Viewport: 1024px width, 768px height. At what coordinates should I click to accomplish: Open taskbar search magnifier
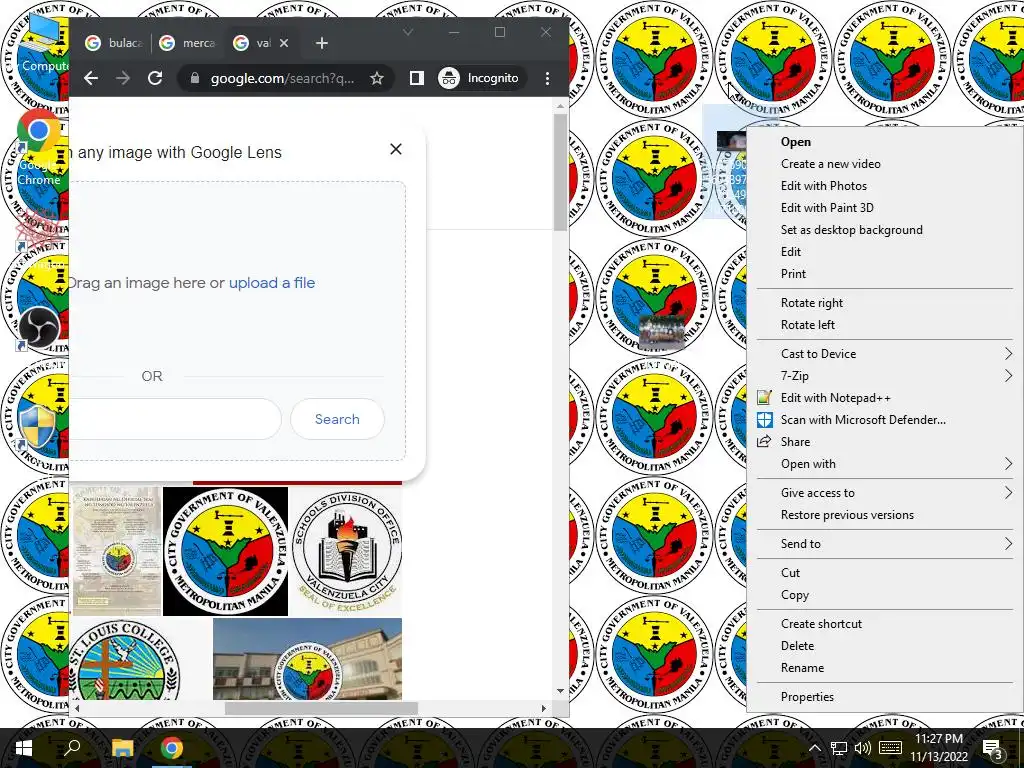pyautogui.click(x=72, y=748)
